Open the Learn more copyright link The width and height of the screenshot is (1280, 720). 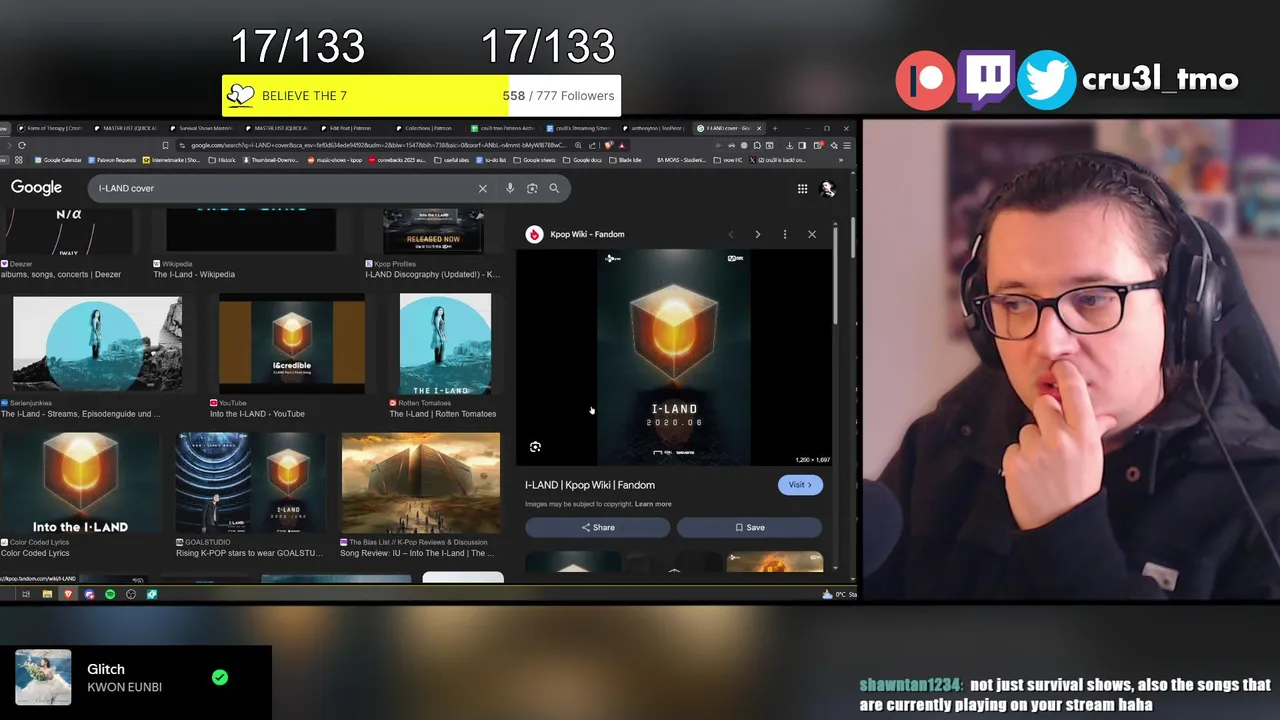click(653, 504)
